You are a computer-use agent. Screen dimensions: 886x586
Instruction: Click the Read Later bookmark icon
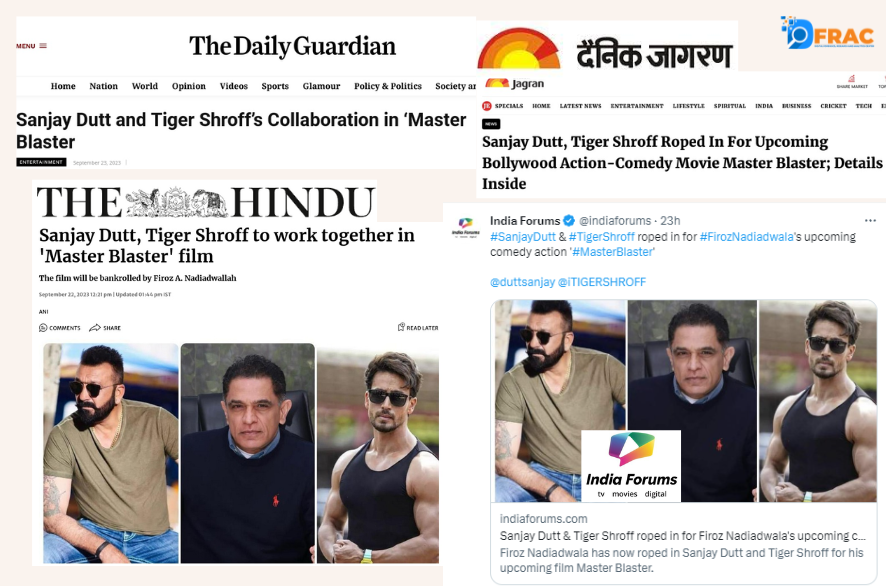pyautogui.click(x=401, y=327)
